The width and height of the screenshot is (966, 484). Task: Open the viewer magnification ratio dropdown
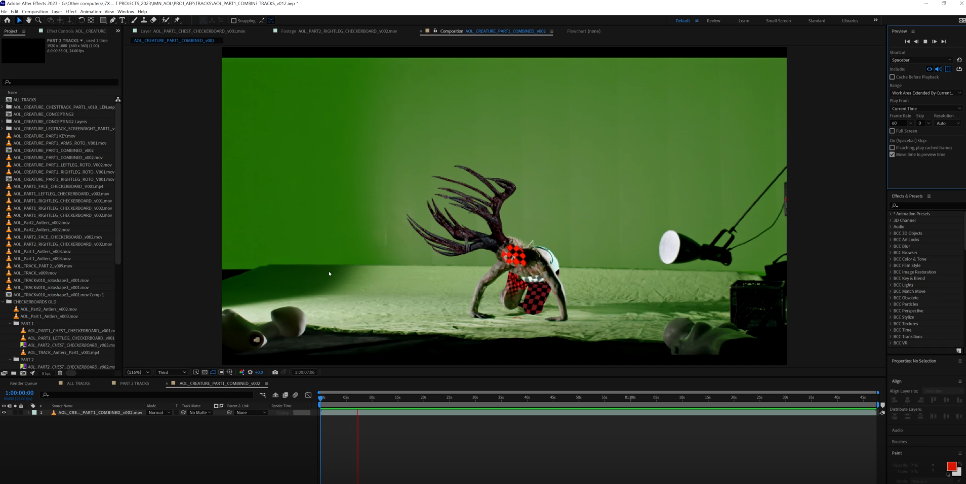pos(138,373)
